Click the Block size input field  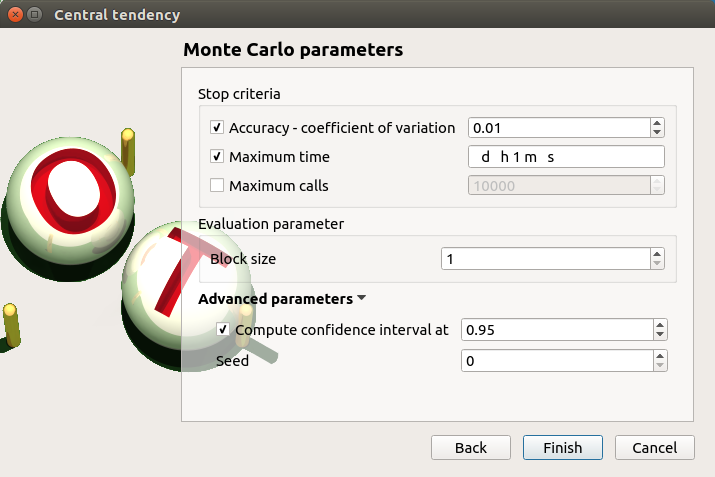click(x=545, y=259)
